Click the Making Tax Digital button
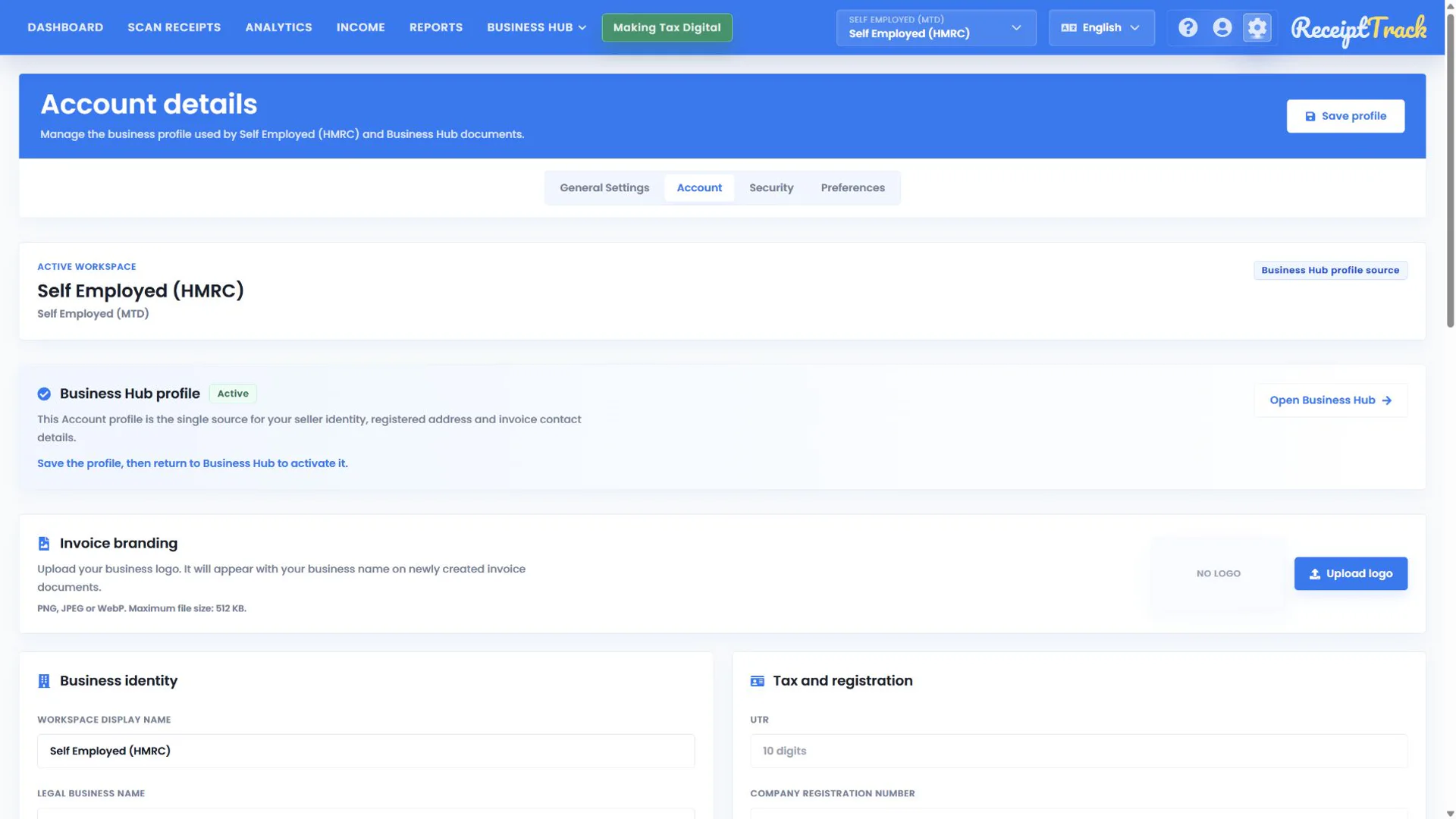This screenshot has width=1456, height=819. (667, 27)
